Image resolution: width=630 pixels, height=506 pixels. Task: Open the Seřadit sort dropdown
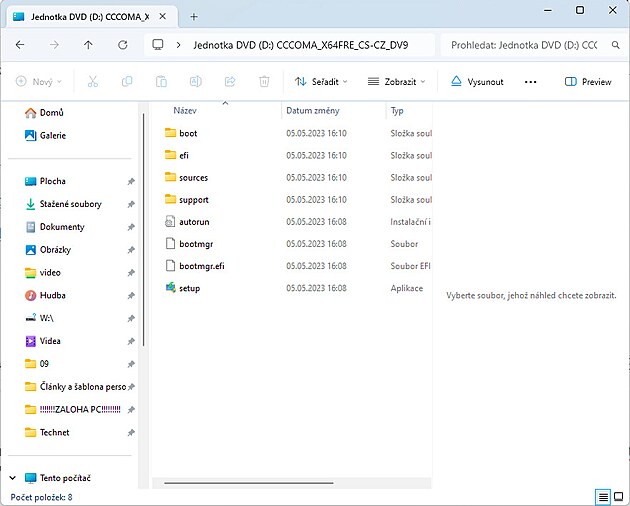320,82
